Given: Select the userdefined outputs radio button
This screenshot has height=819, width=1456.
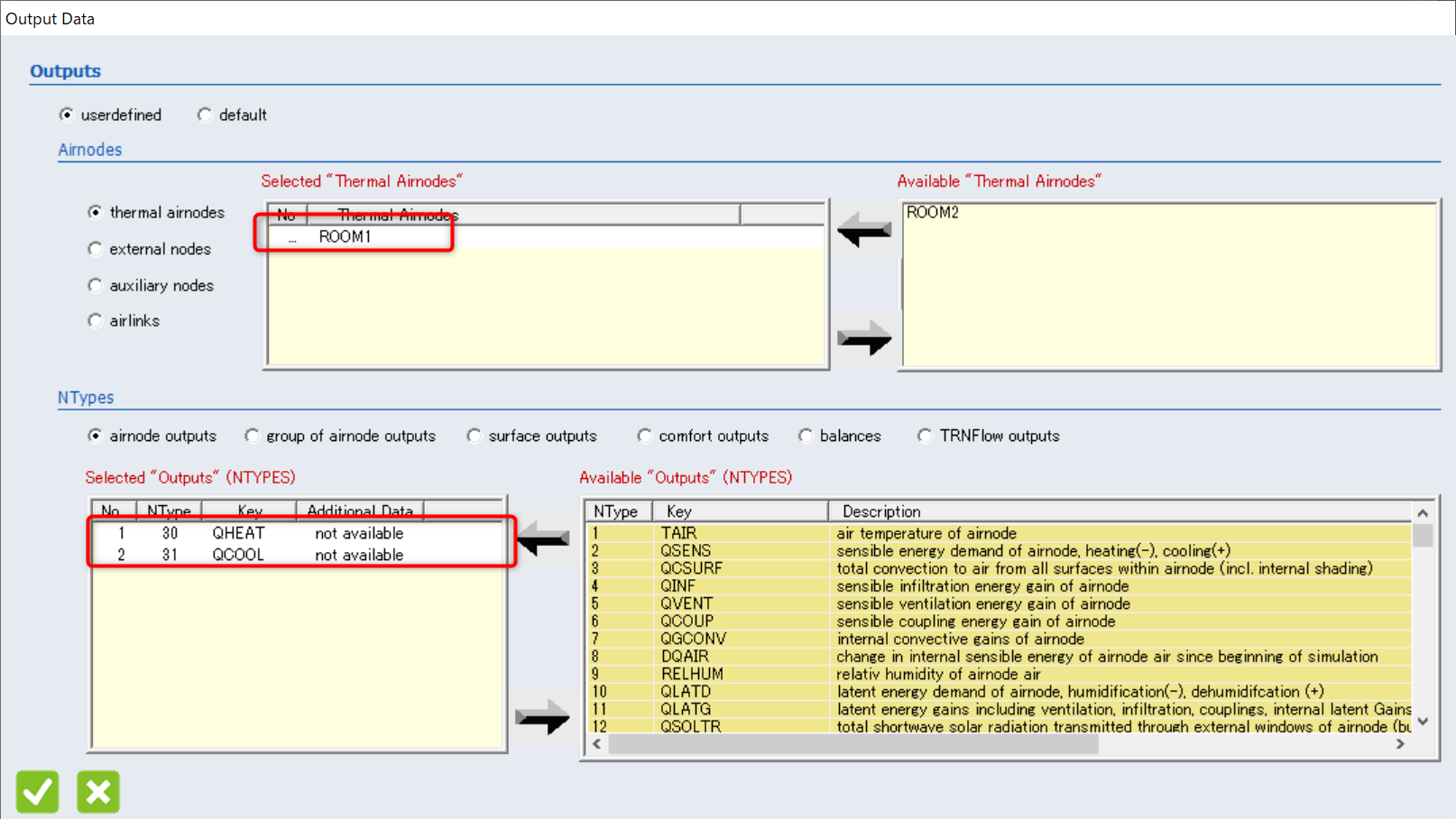Looking at the screenshot, I should [x=67, y=115].
